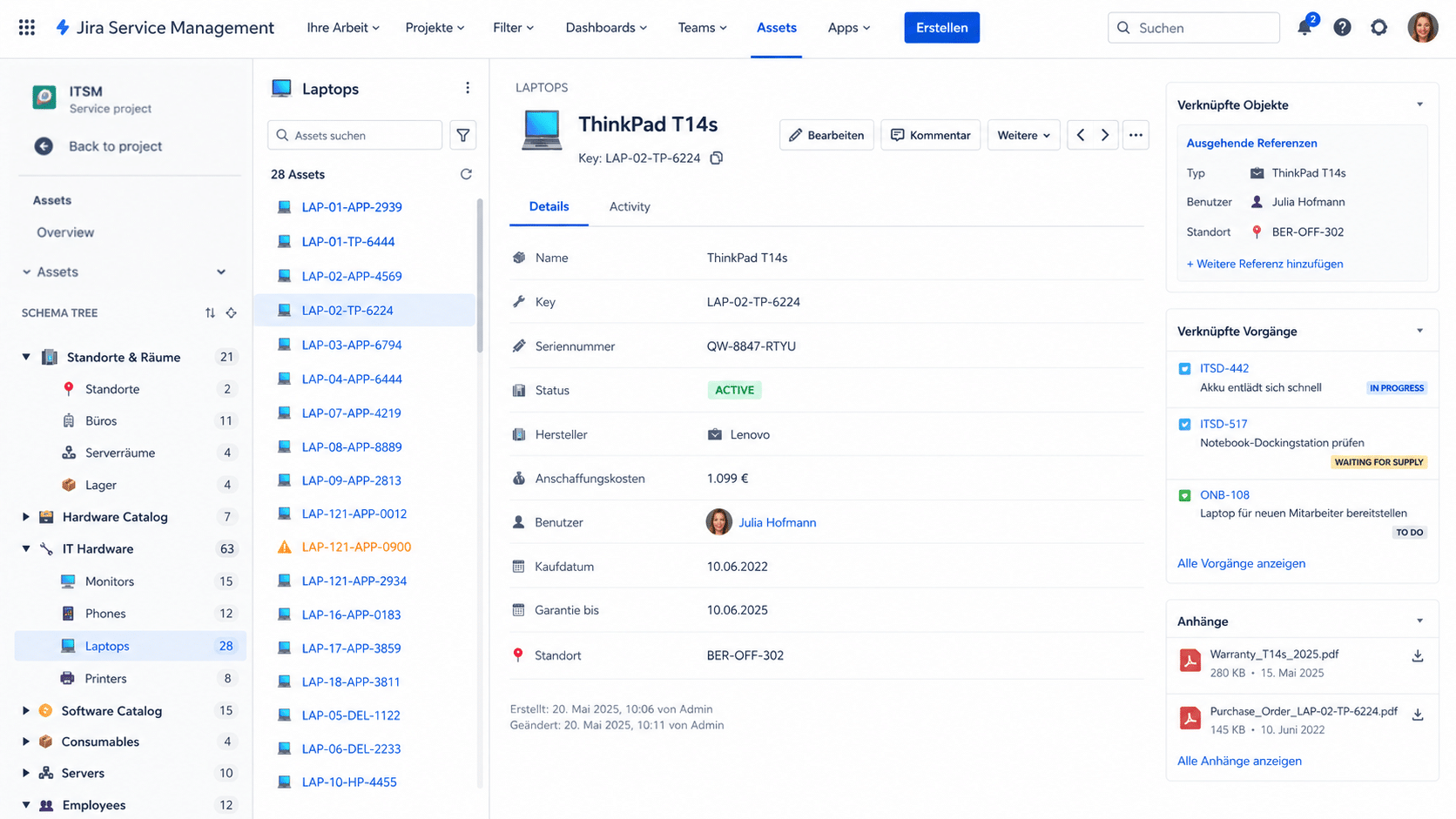This screenshot has height=819, width=1456.
Task: Click the Bearbeiten button
Action: click(826, 135)
